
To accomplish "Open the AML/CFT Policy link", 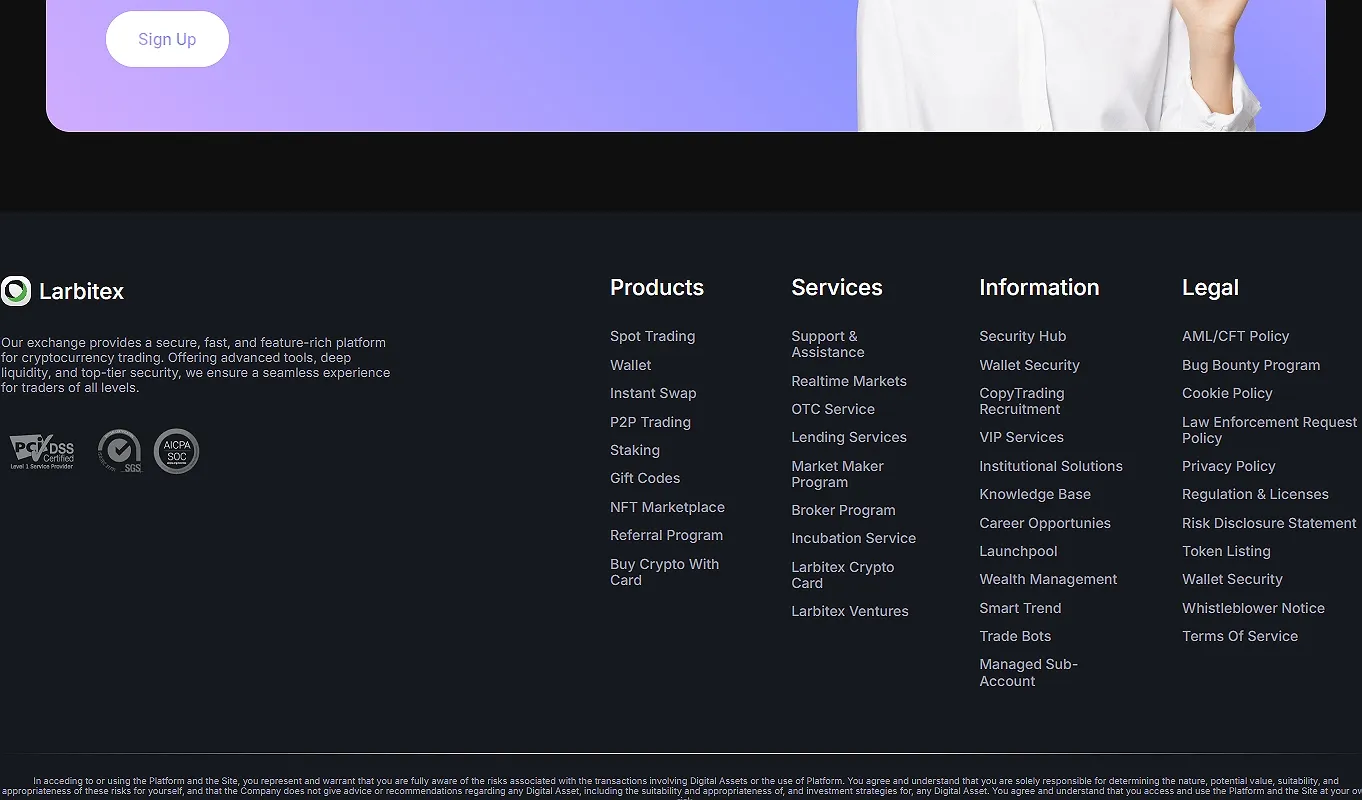I will click(1235, 336).
